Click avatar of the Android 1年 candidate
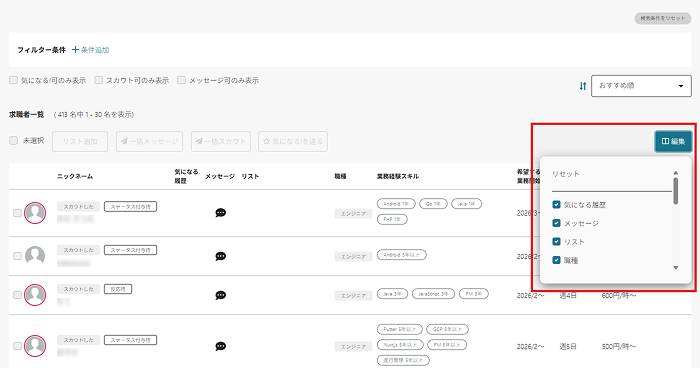This screenshot has height=368, width=700. [x=35, y=213]
